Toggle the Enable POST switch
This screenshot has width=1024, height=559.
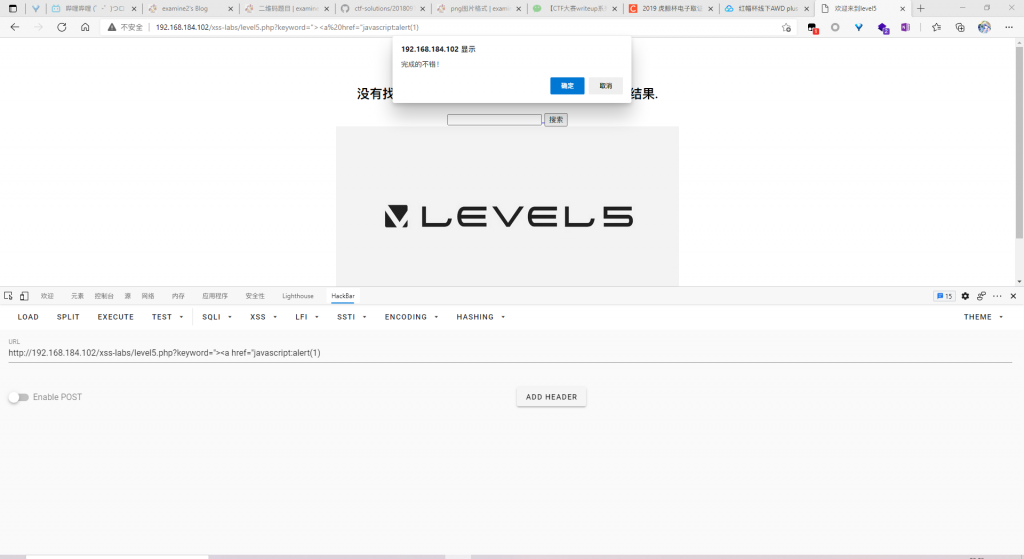tap(19, 397)
